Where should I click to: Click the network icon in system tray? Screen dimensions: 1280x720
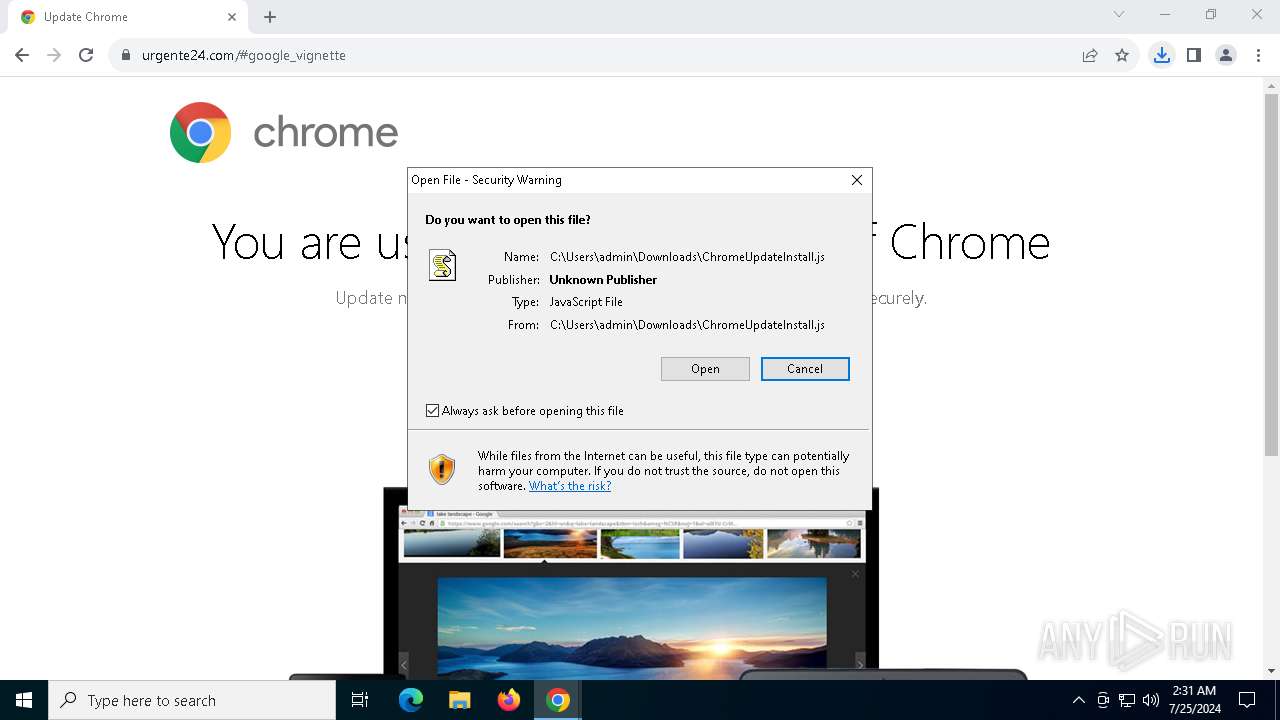pyautogui.click(x=1127, y=700)
